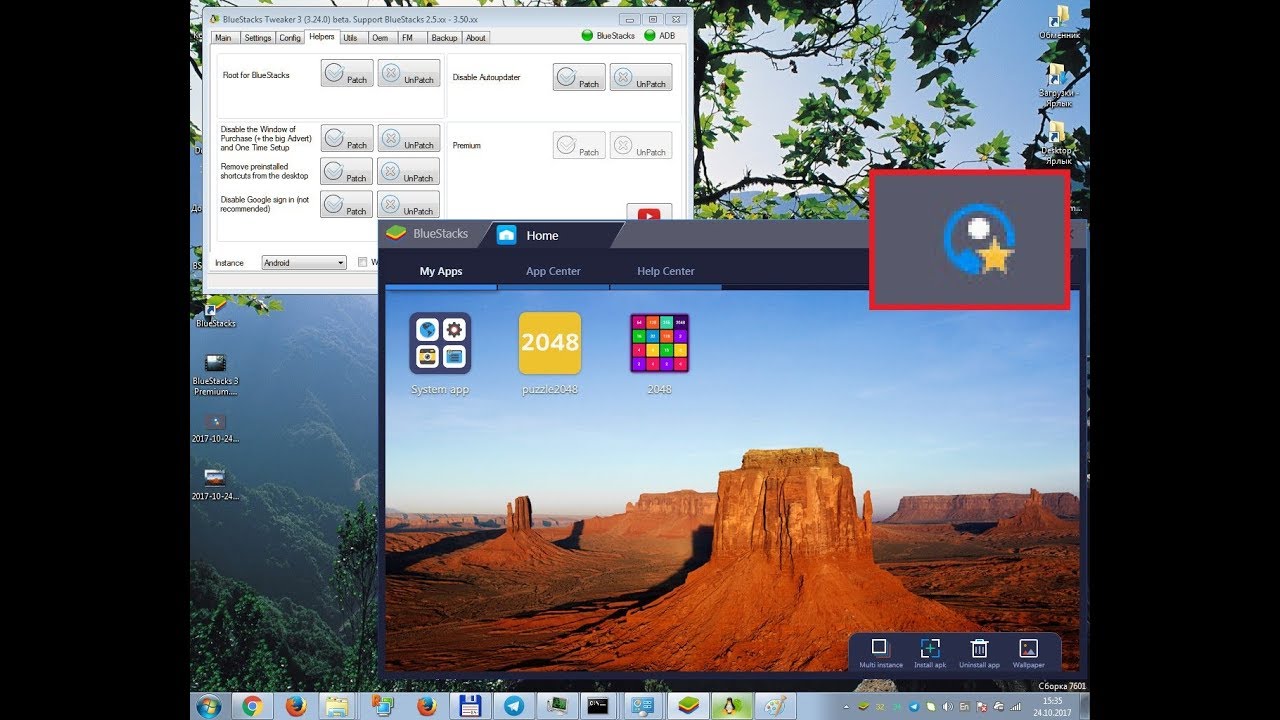This screenshot has width=1280, height=720.
Task: Patch Remove preinstalled shortcuts
Action: point(347,171)
